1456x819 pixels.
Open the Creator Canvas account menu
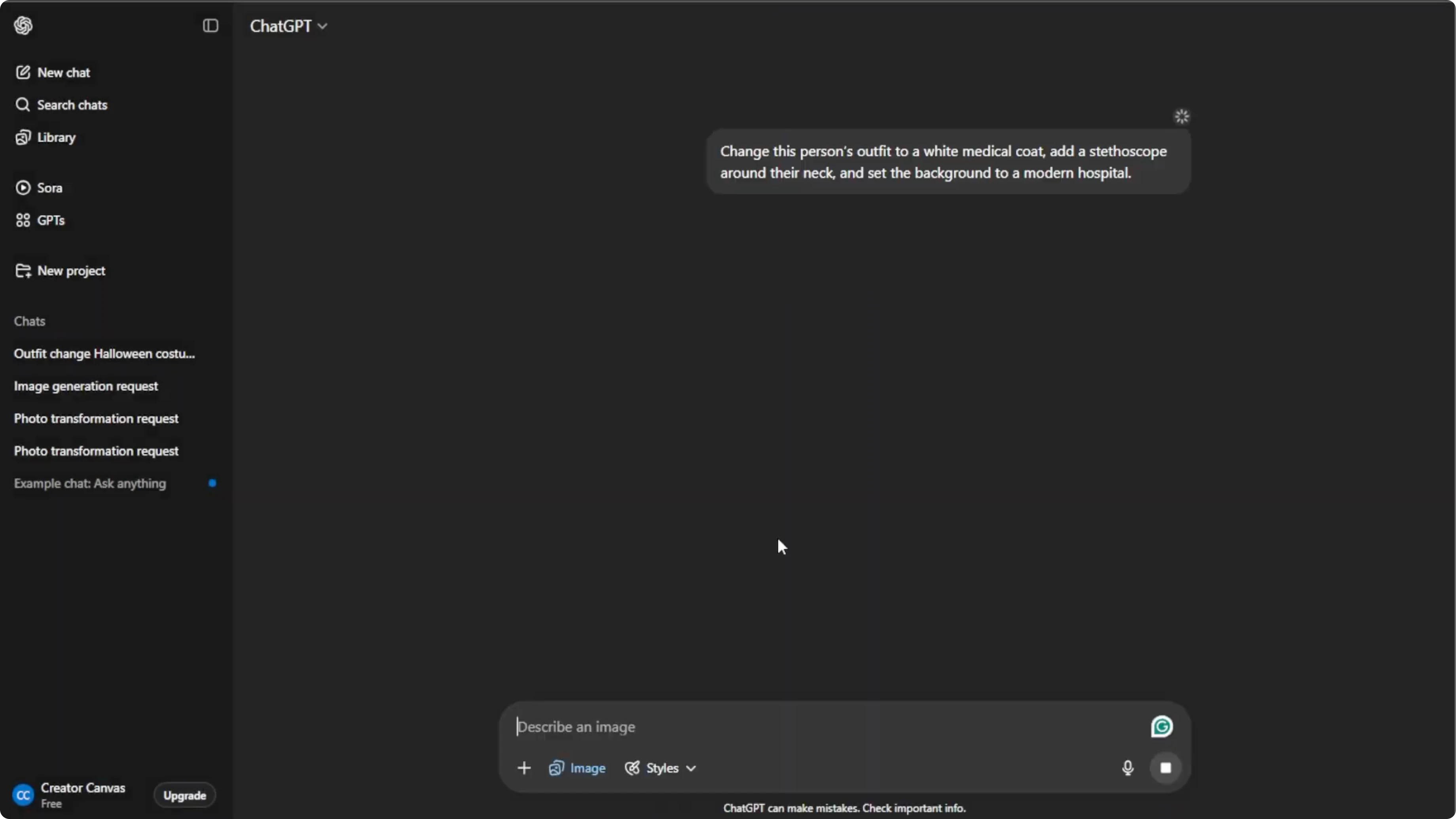click(x=69, y=795)
